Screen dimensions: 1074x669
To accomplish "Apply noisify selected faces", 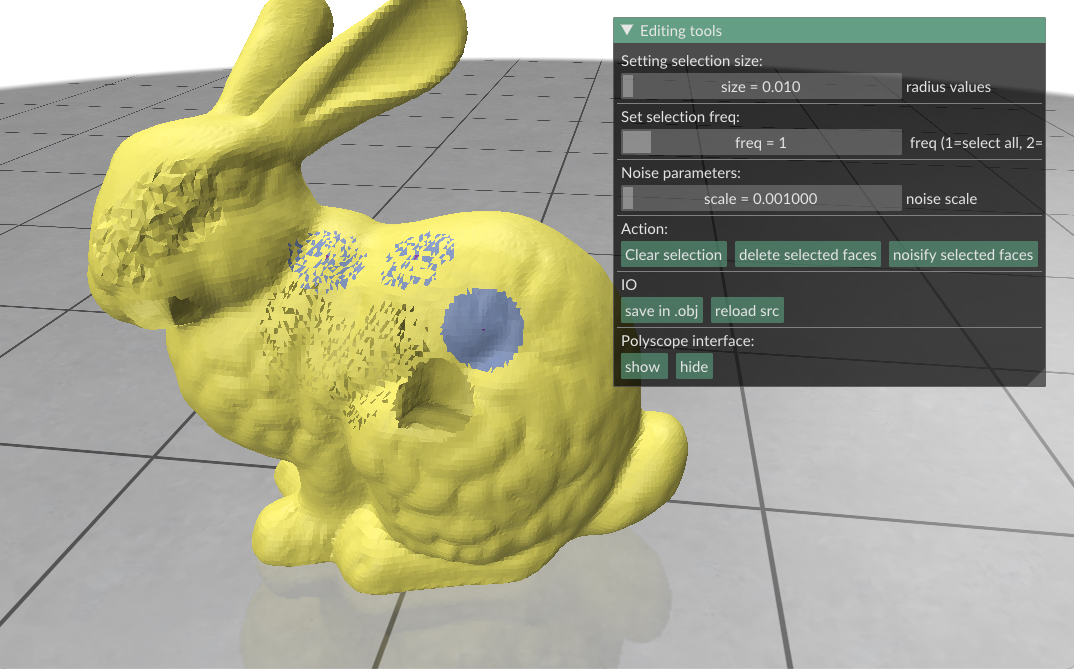I will 962,255.
